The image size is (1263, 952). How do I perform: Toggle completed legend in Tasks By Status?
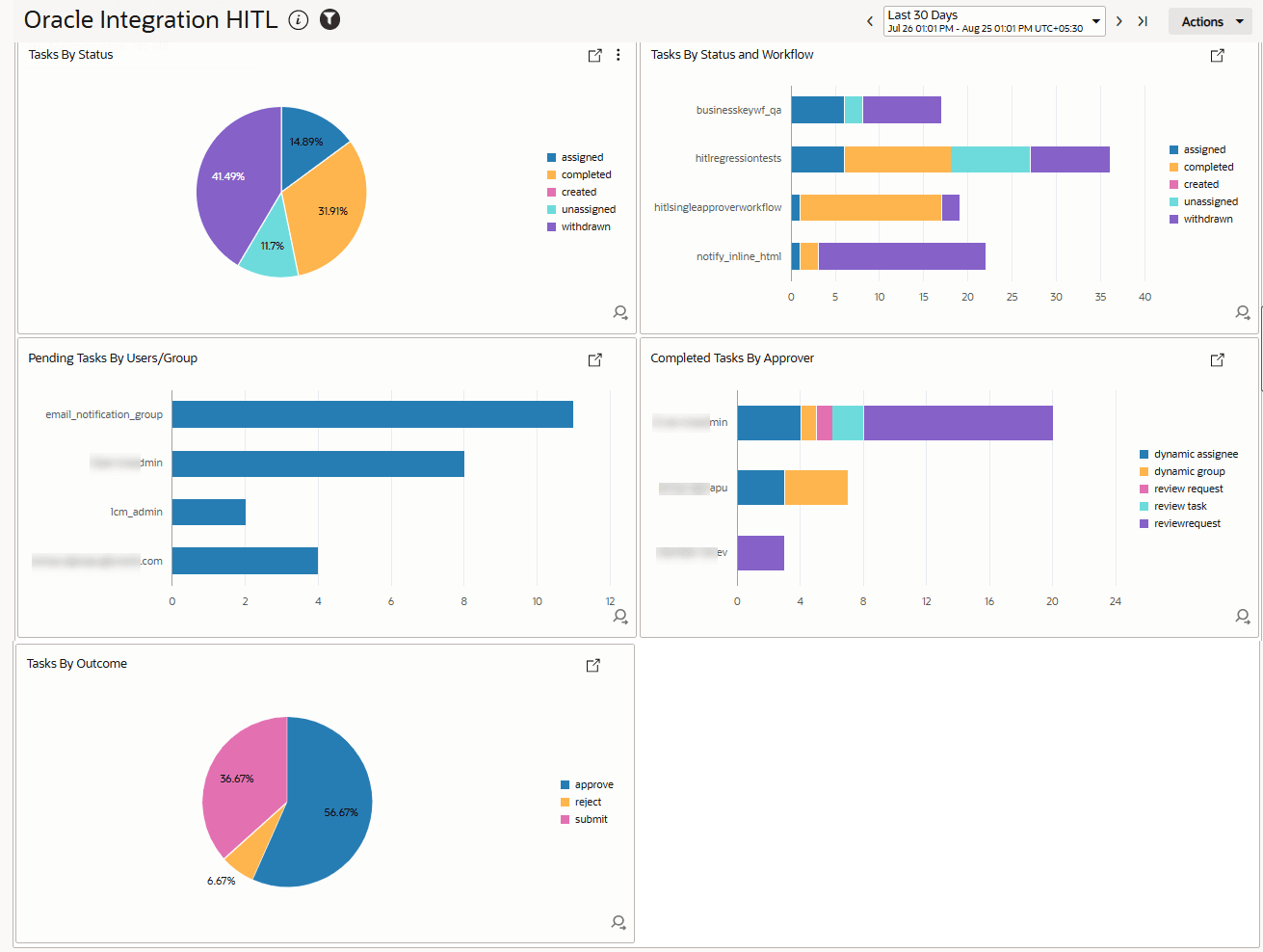579,174
